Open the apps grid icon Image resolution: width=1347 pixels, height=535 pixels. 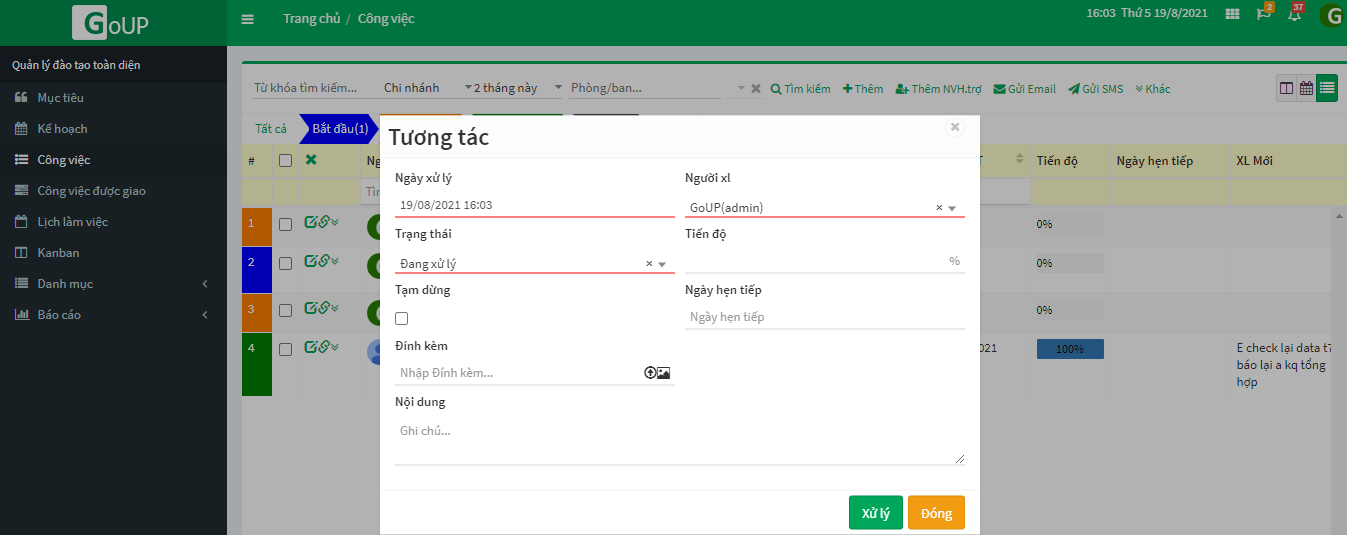click(x=1232, y=15)
